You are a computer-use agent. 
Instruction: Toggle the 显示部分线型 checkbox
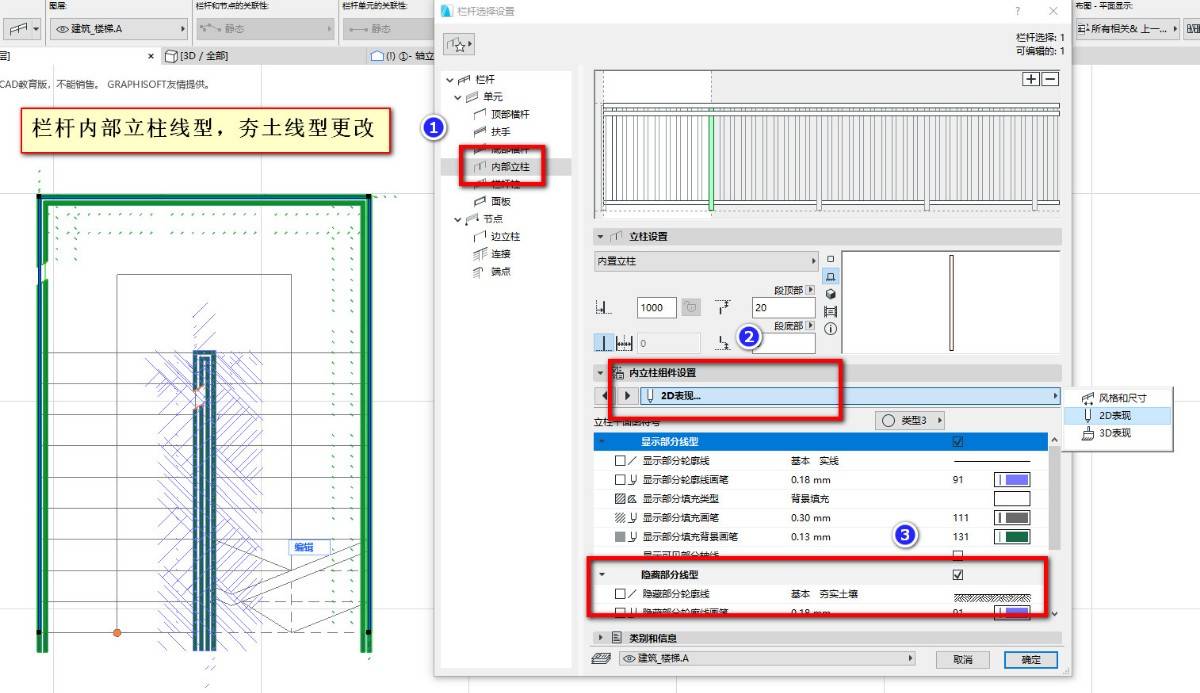pos(958,441)
